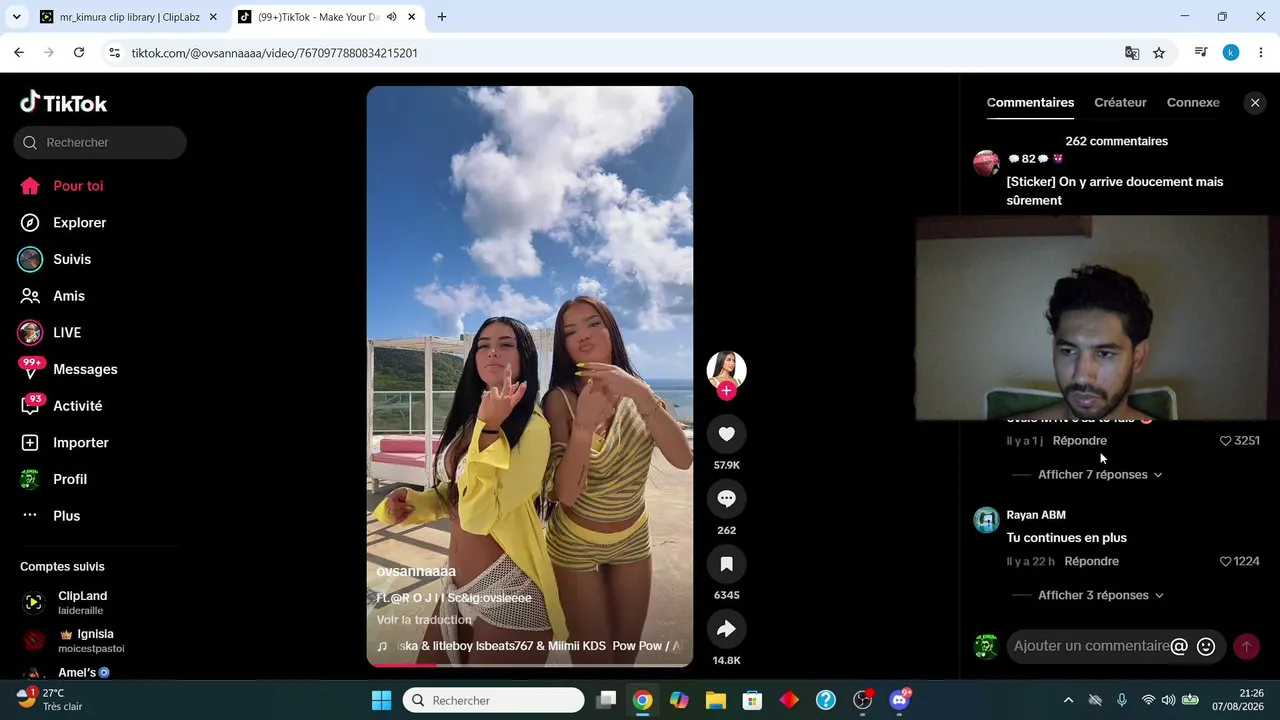Click the TikTok logo
This screenshot has height=720, width=1280.
pos(63,103)
